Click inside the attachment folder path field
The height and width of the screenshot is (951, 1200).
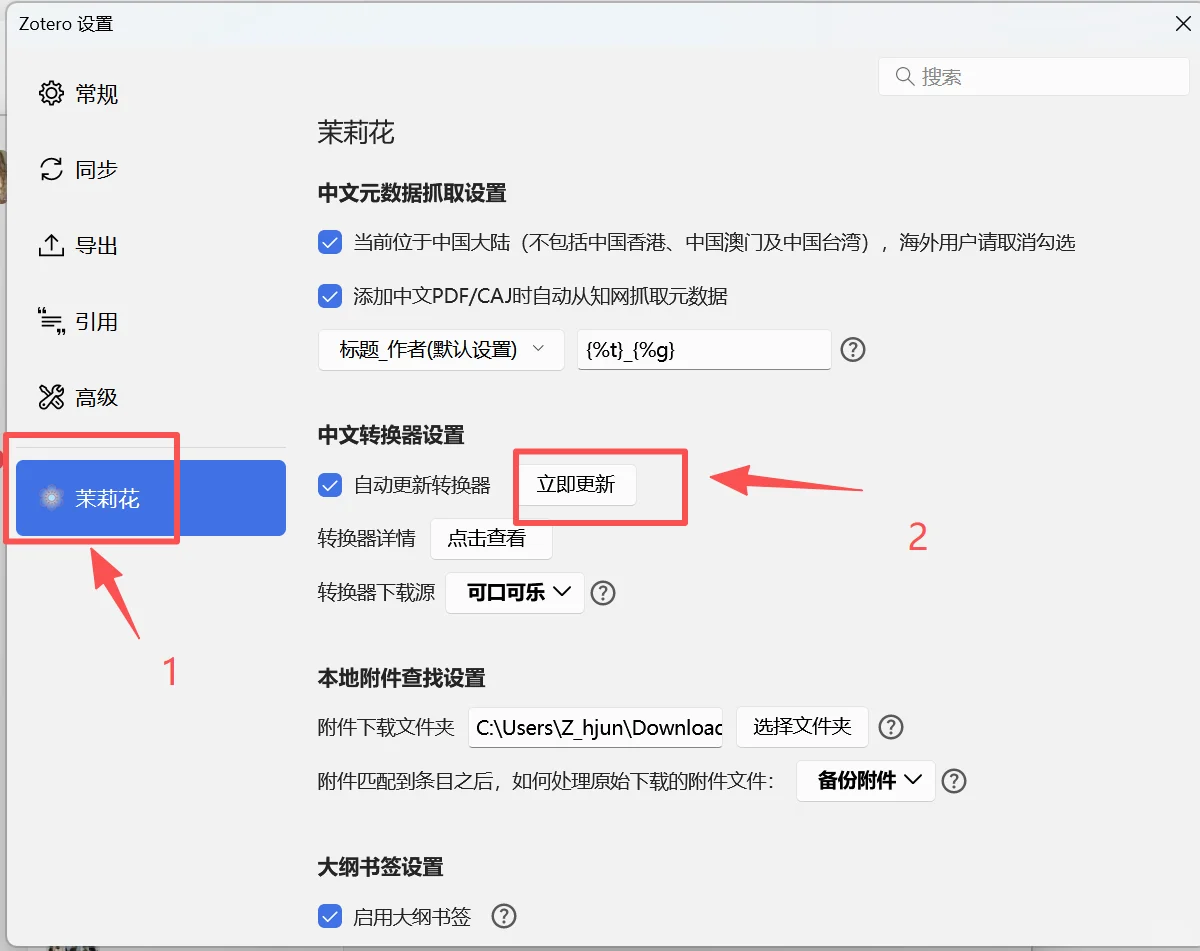pos(595,728)
